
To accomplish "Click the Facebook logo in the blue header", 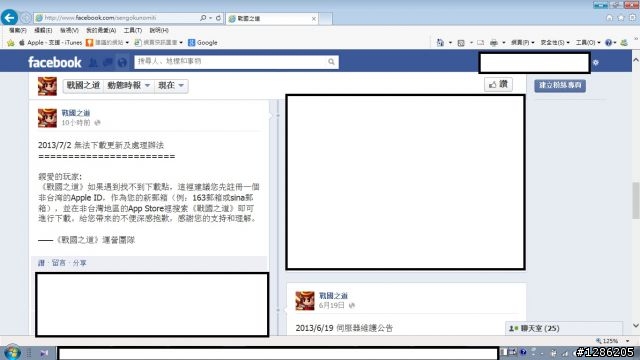I will pyautogui.click(x=55, y=62).
